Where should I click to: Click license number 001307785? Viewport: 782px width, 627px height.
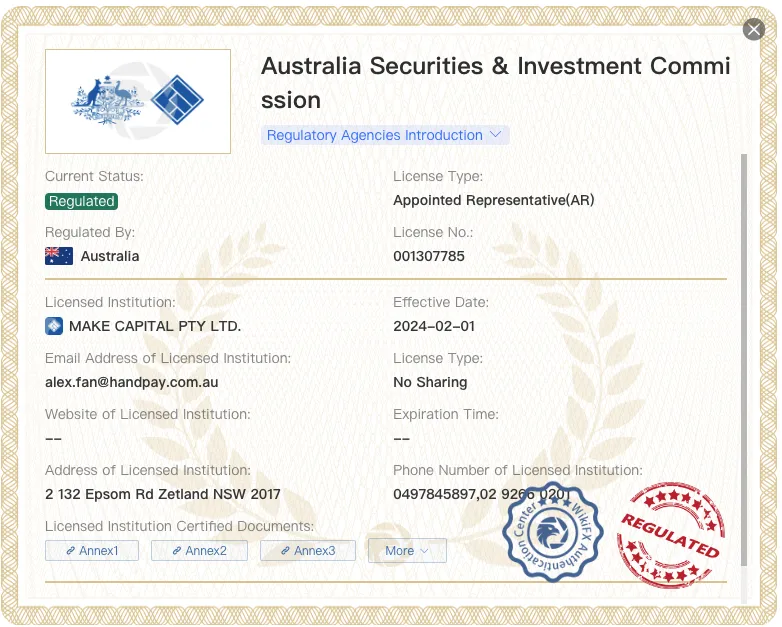(429, 256)
